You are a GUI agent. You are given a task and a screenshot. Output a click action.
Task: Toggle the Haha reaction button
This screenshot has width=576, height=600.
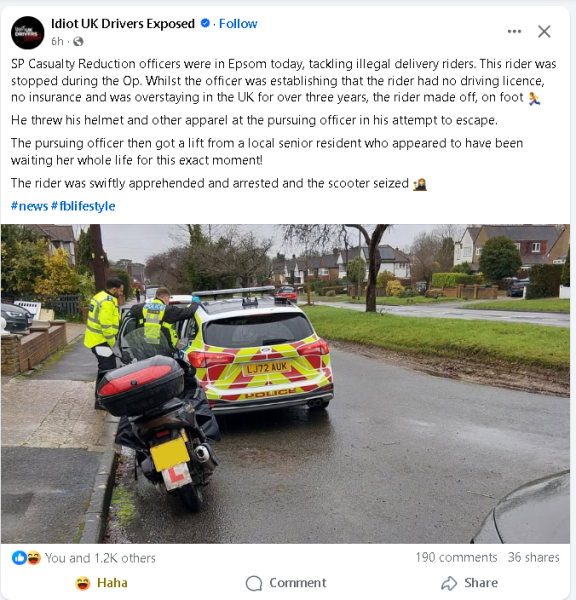coord(101,583)
